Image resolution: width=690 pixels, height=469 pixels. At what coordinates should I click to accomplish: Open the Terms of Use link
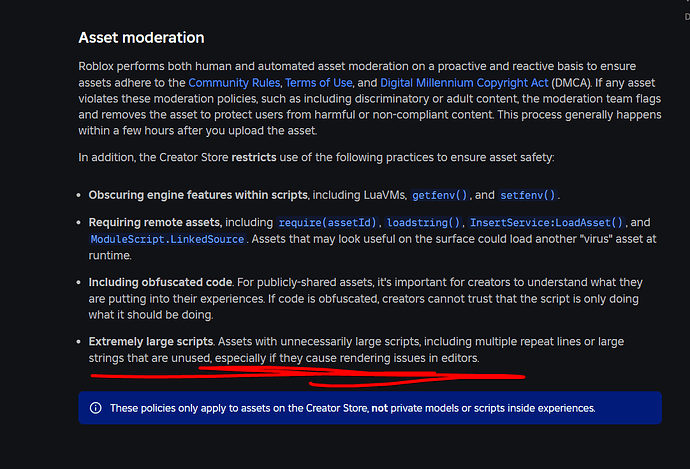[319, 83]
